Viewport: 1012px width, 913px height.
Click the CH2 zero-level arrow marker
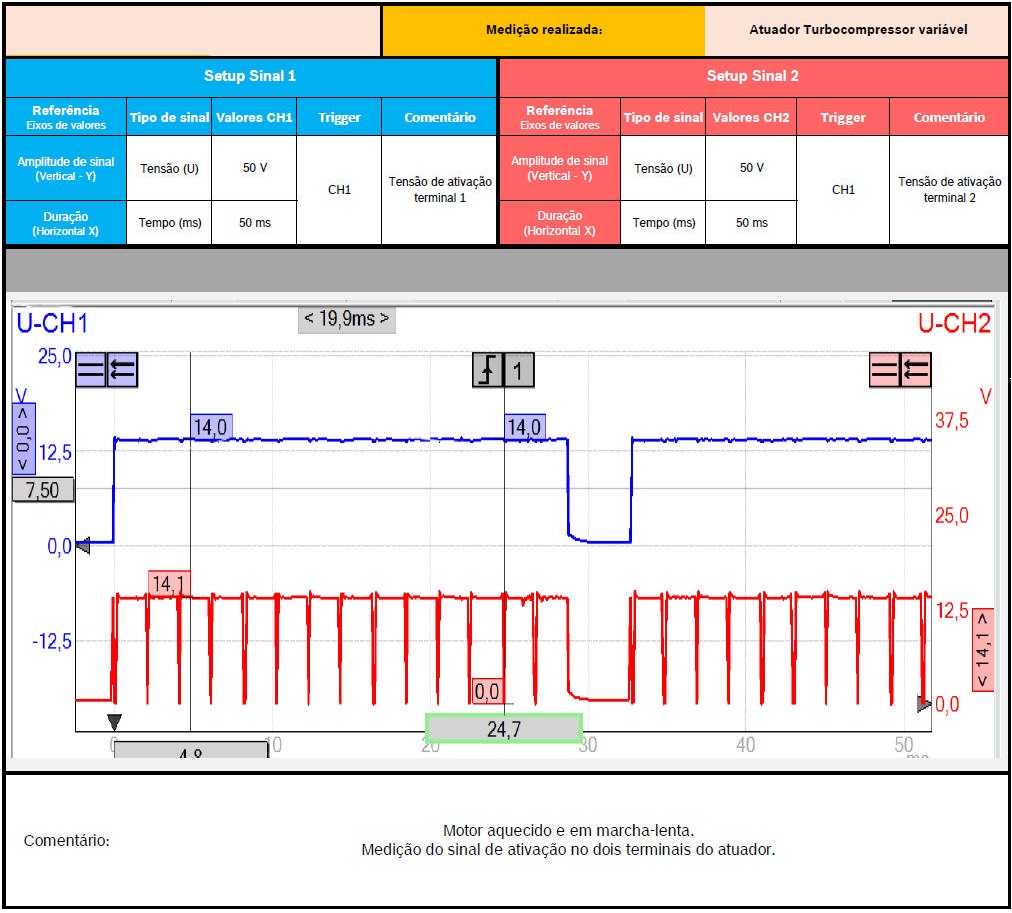coord(924,705)
